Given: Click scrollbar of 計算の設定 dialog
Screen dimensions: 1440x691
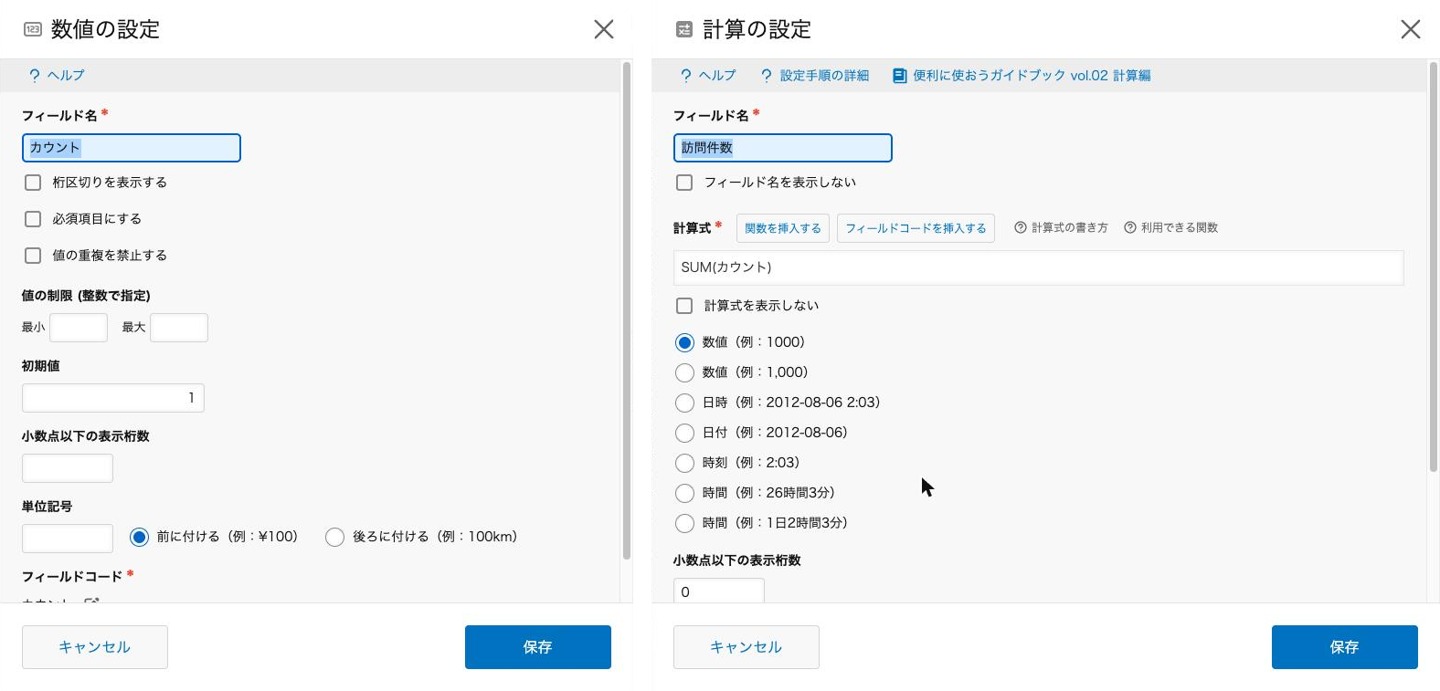Looking at the screenshot, I should point(1432,265).
